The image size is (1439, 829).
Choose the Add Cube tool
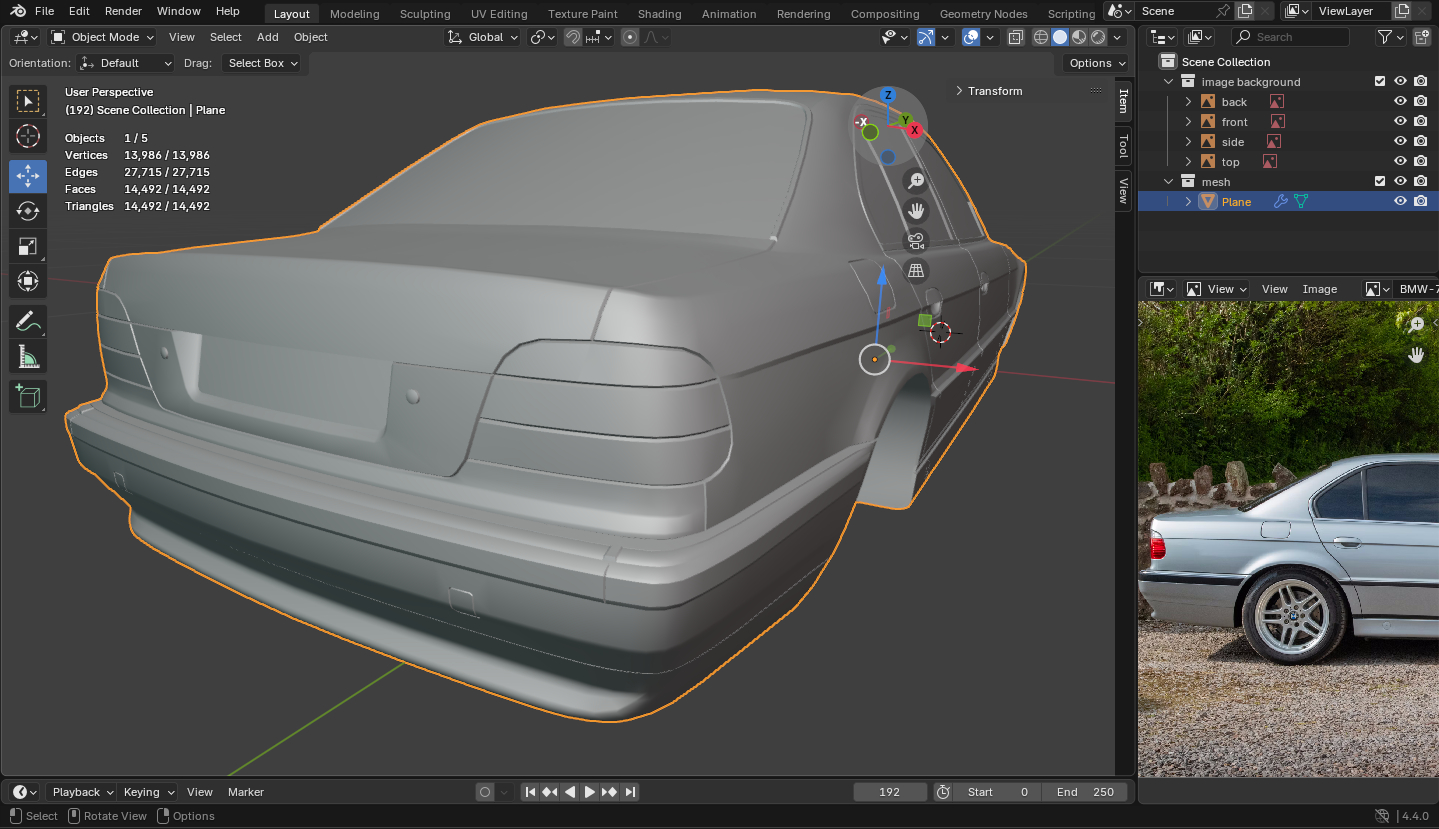pyautogui.click(x=28, y=396)
